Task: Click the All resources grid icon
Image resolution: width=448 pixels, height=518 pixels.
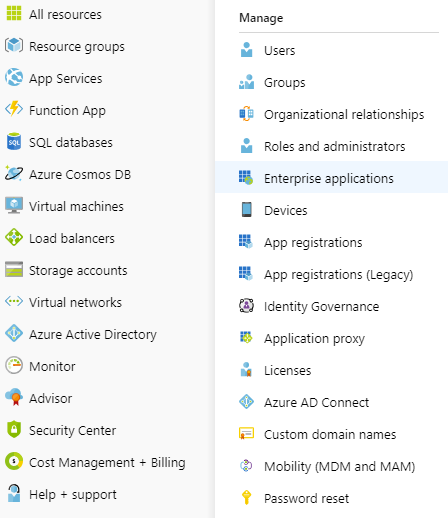Action: 14,13
